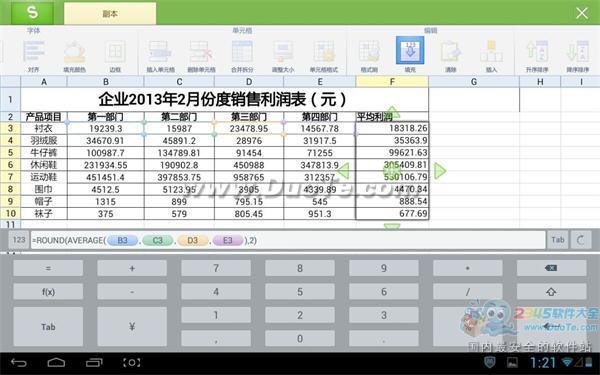
Task: Open the WPS green S application menu
Action: (33, 13)
